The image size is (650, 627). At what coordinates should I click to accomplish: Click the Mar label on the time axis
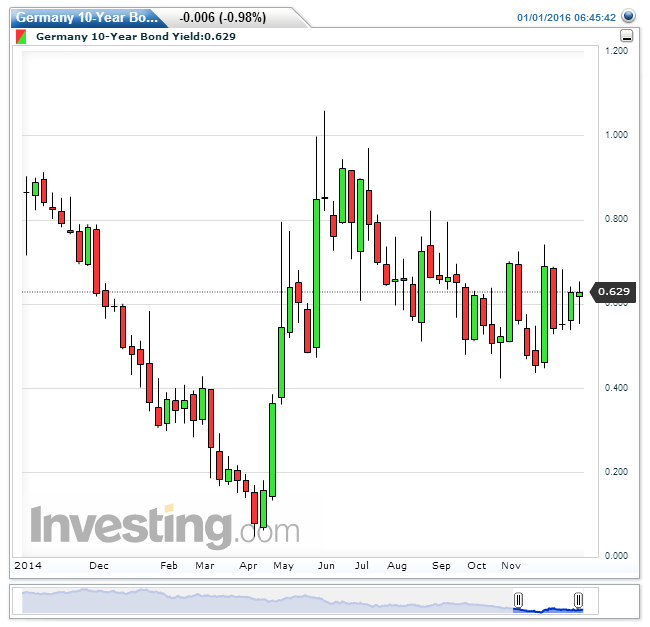205,566
